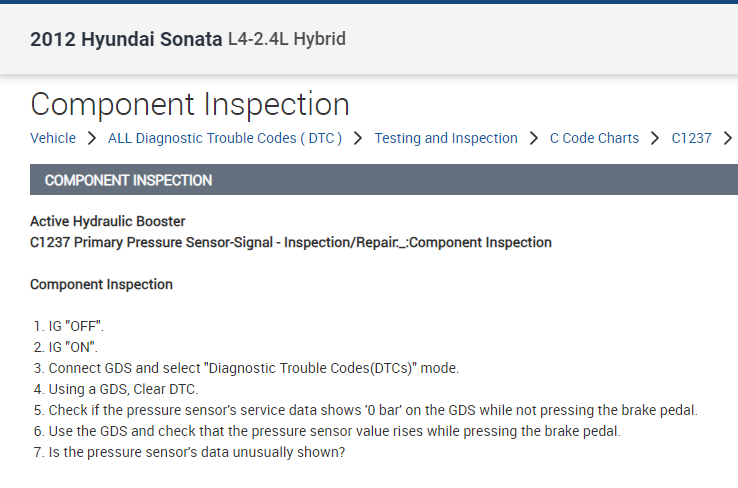Click the C1237 breadcrumb link
This screenshot has height=488, width=738.
[x=691, y=138]
